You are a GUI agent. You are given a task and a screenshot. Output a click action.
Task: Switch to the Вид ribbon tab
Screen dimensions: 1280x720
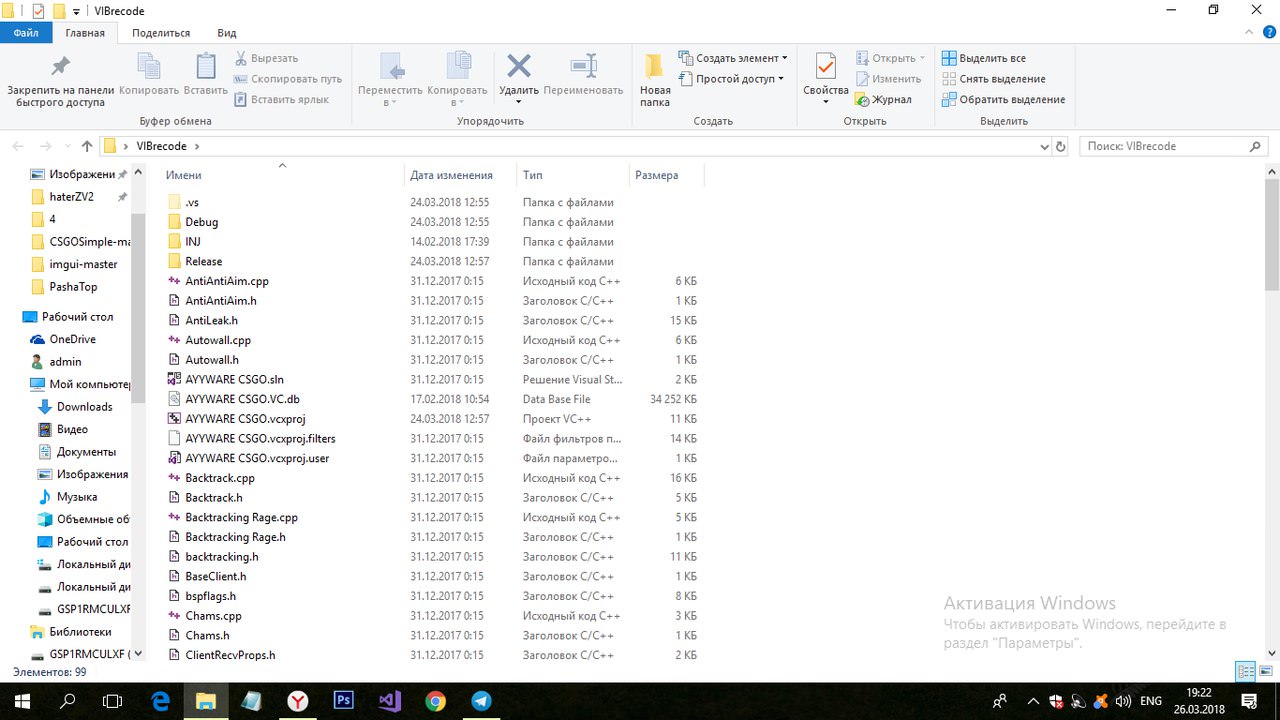point(227,33)
